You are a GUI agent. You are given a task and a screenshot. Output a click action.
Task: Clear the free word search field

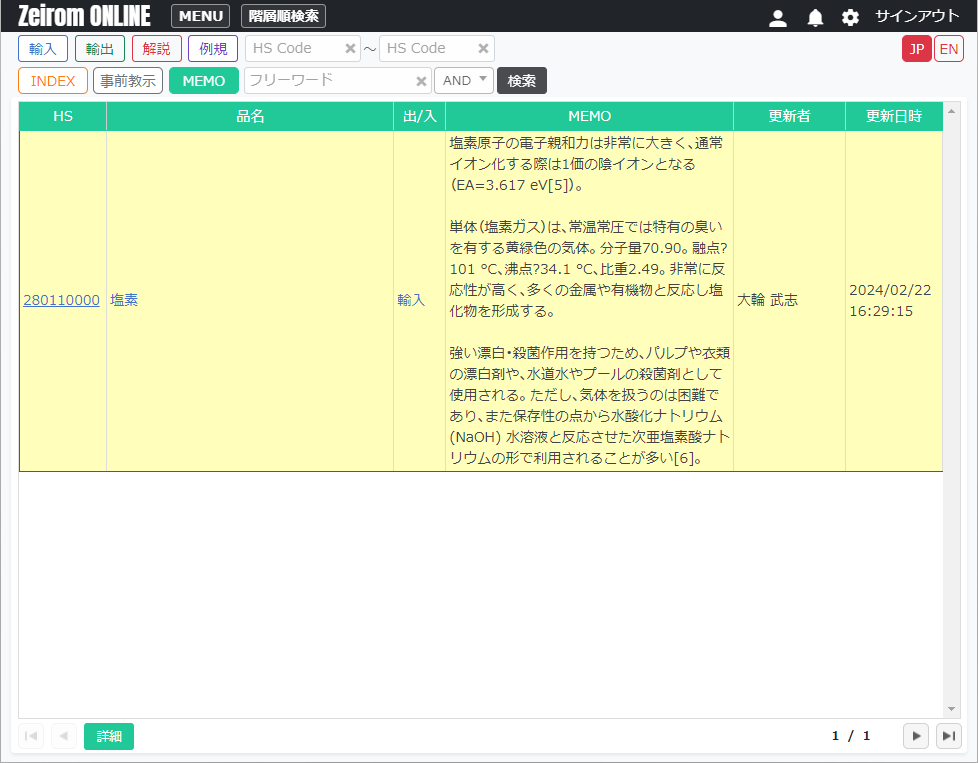click(421, 80)
